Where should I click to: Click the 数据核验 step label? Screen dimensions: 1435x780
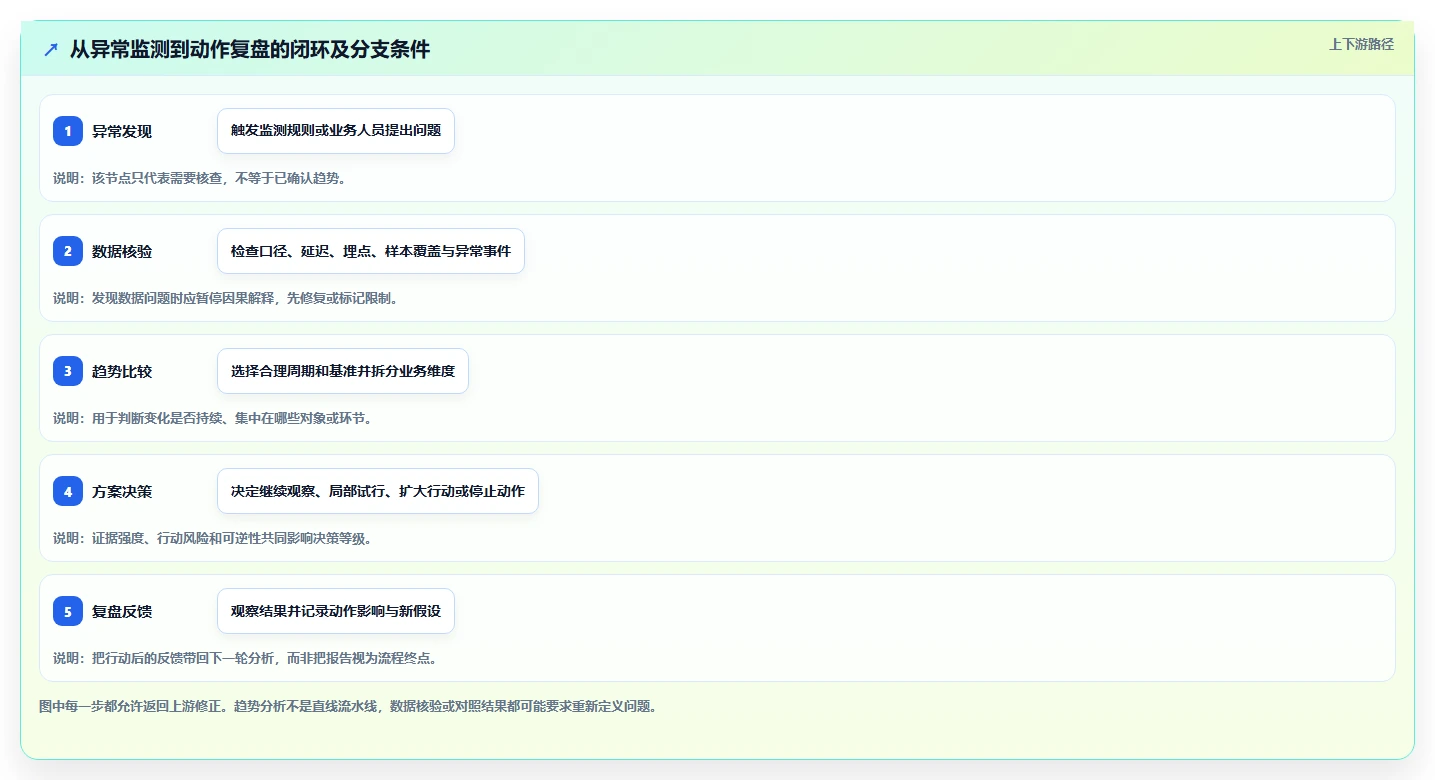(122, 251)
